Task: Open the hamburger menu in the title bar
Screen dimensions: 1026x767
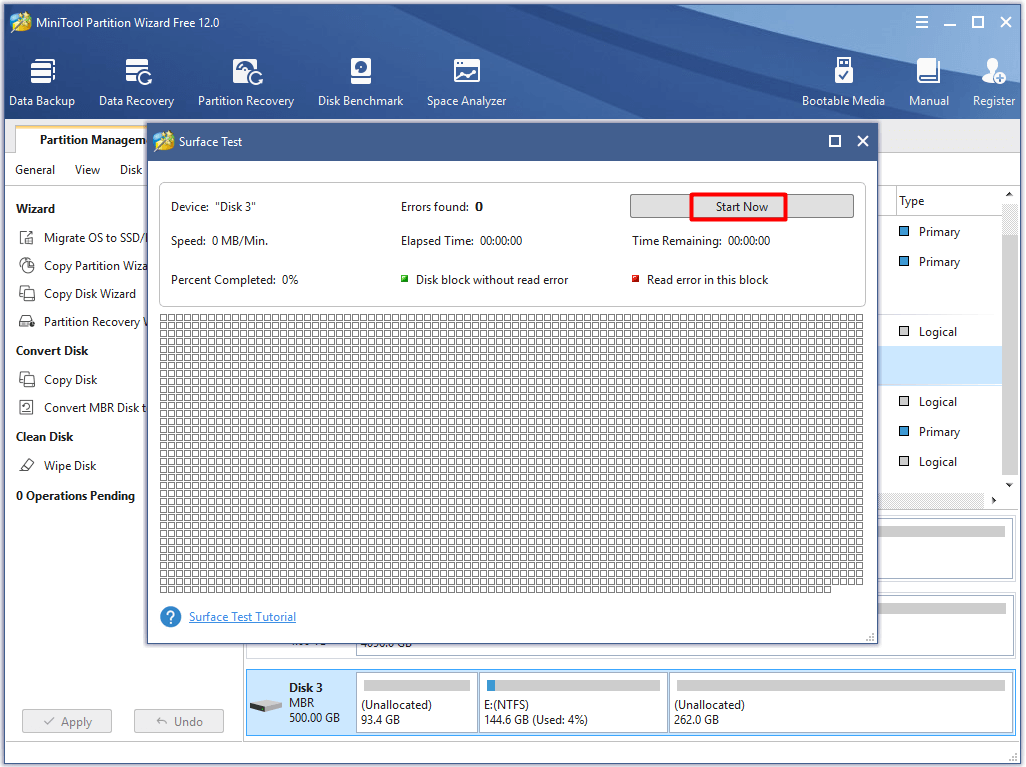Action: [921, 21]
